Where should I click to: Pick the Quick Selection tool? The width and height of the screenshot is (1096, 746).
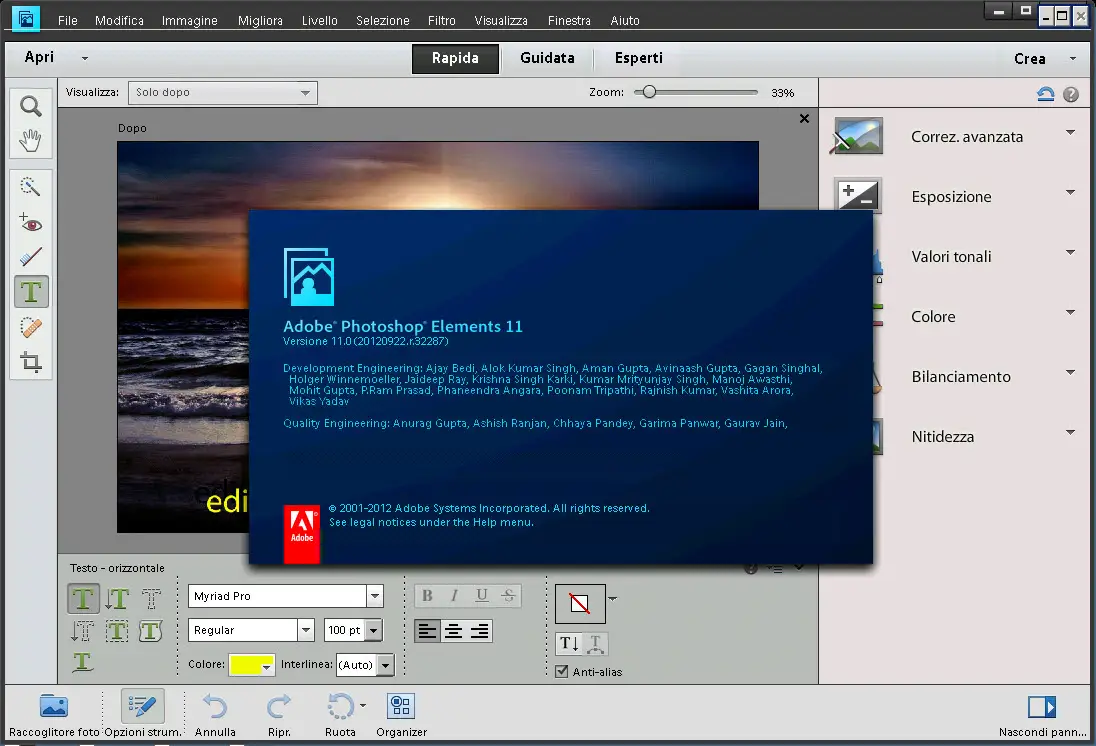coord(31,187)
